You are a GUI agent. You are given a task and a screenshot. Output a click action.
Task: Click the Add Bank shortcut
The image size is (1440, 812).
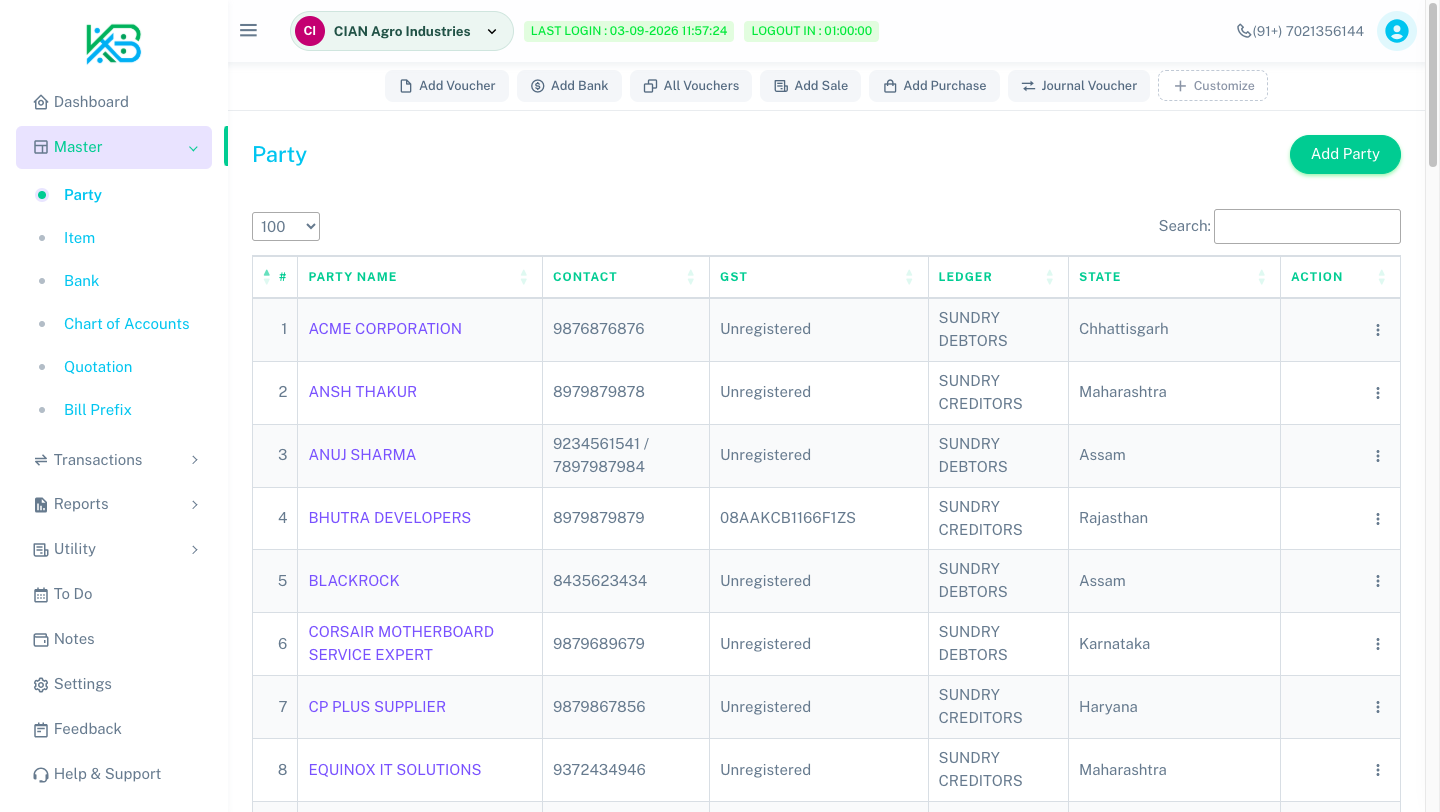pyautogui.click(x=569, y=86)
